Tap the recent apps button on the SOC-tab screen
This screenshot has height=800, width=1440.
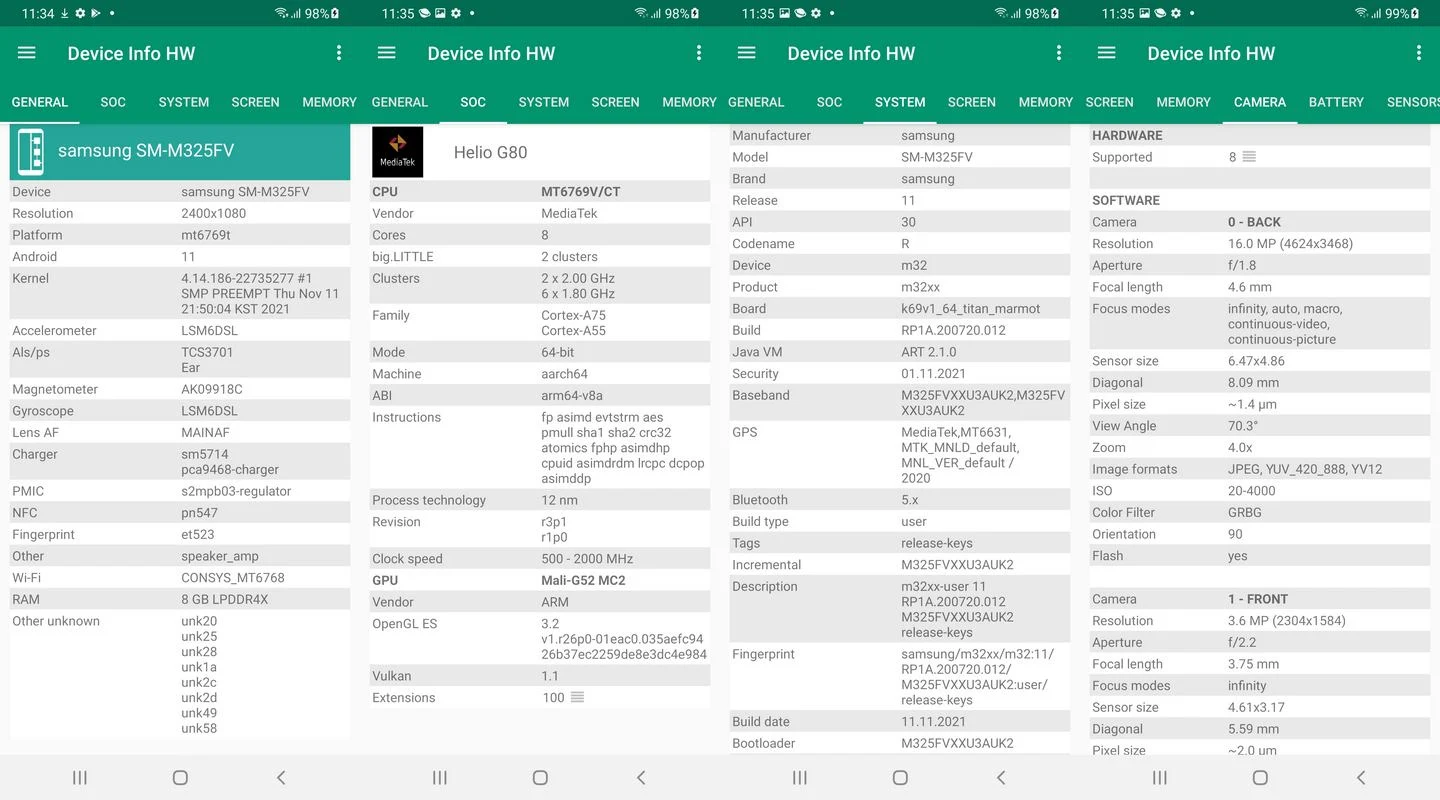click(x=440, y=777)
